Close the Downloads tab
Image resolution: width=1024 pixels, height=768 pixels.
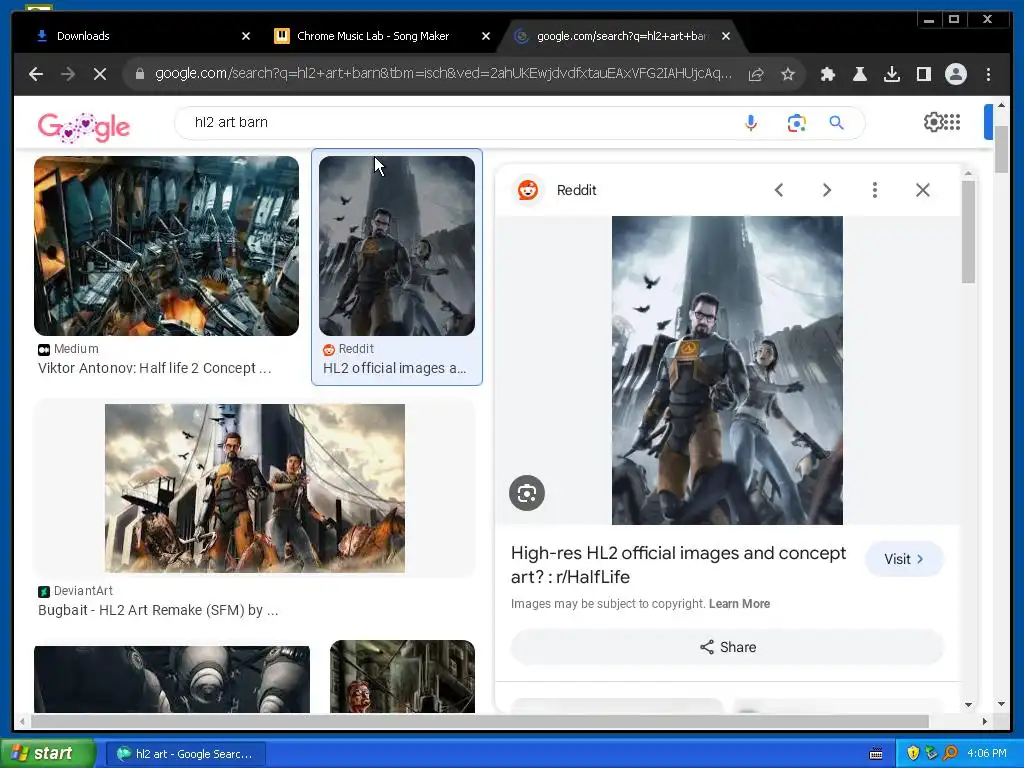tap(246, 36)
